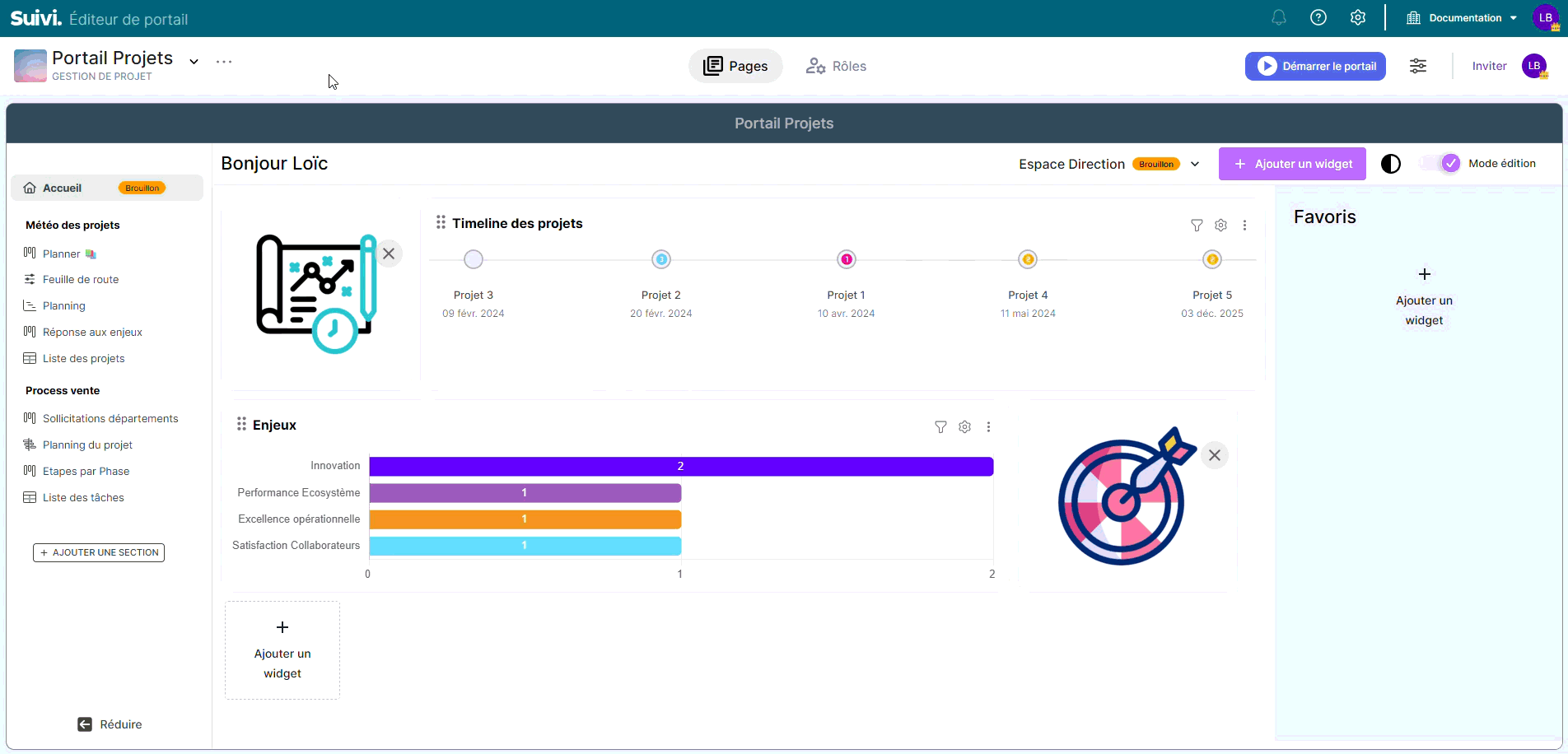Open the help question mark icon

click(x=1318, y=17)
